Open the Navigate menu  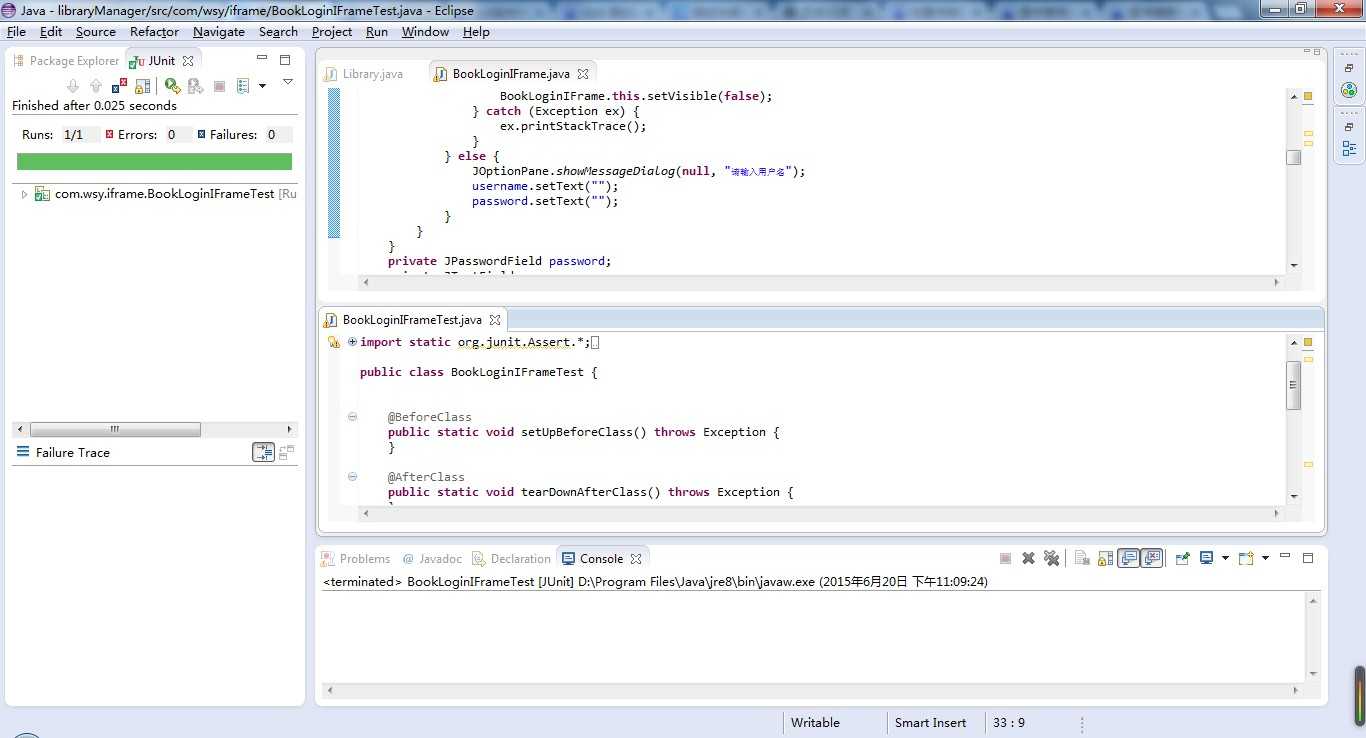click(219, 31)
